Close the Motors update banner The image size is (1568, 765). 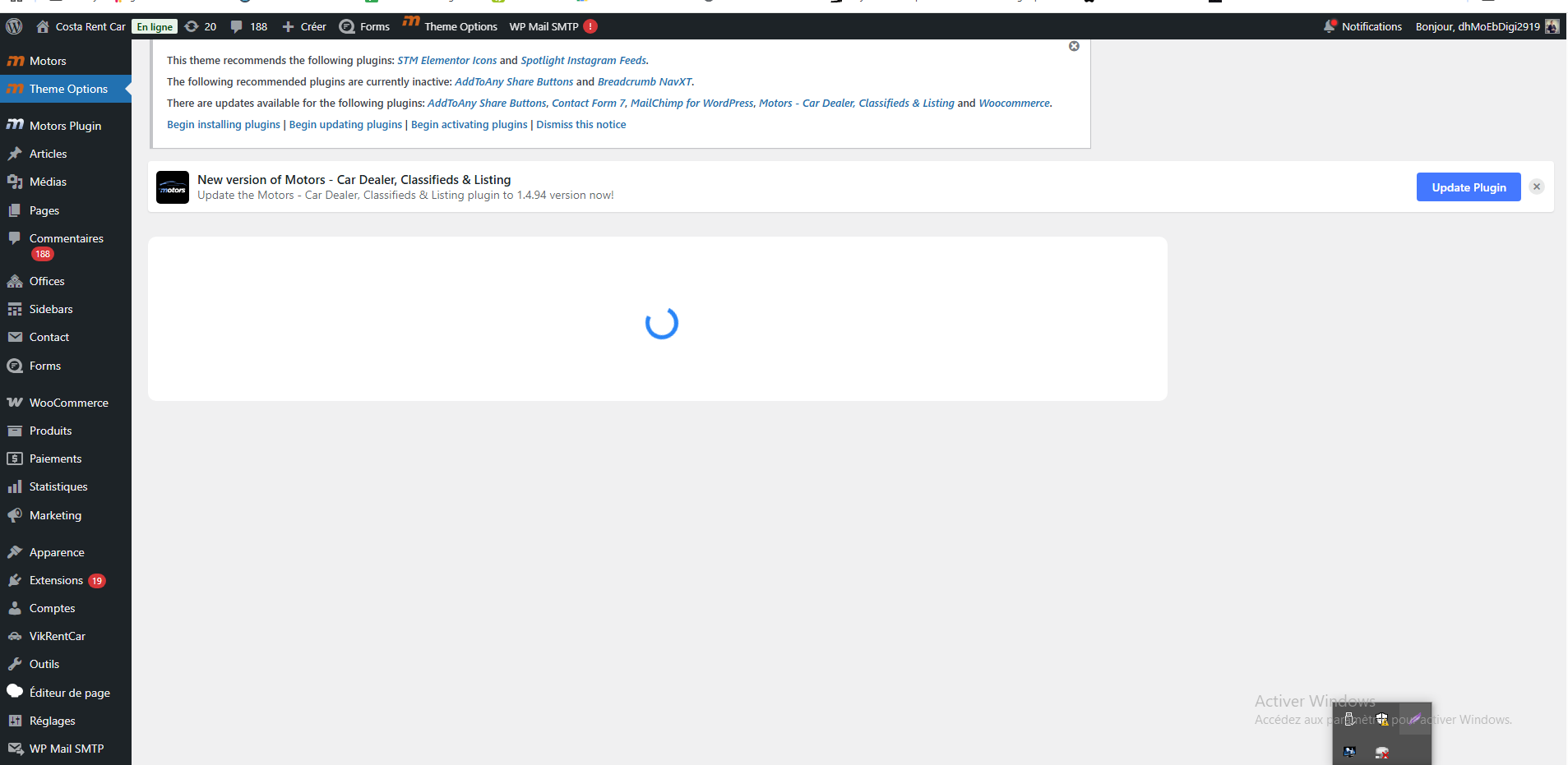1536,187
